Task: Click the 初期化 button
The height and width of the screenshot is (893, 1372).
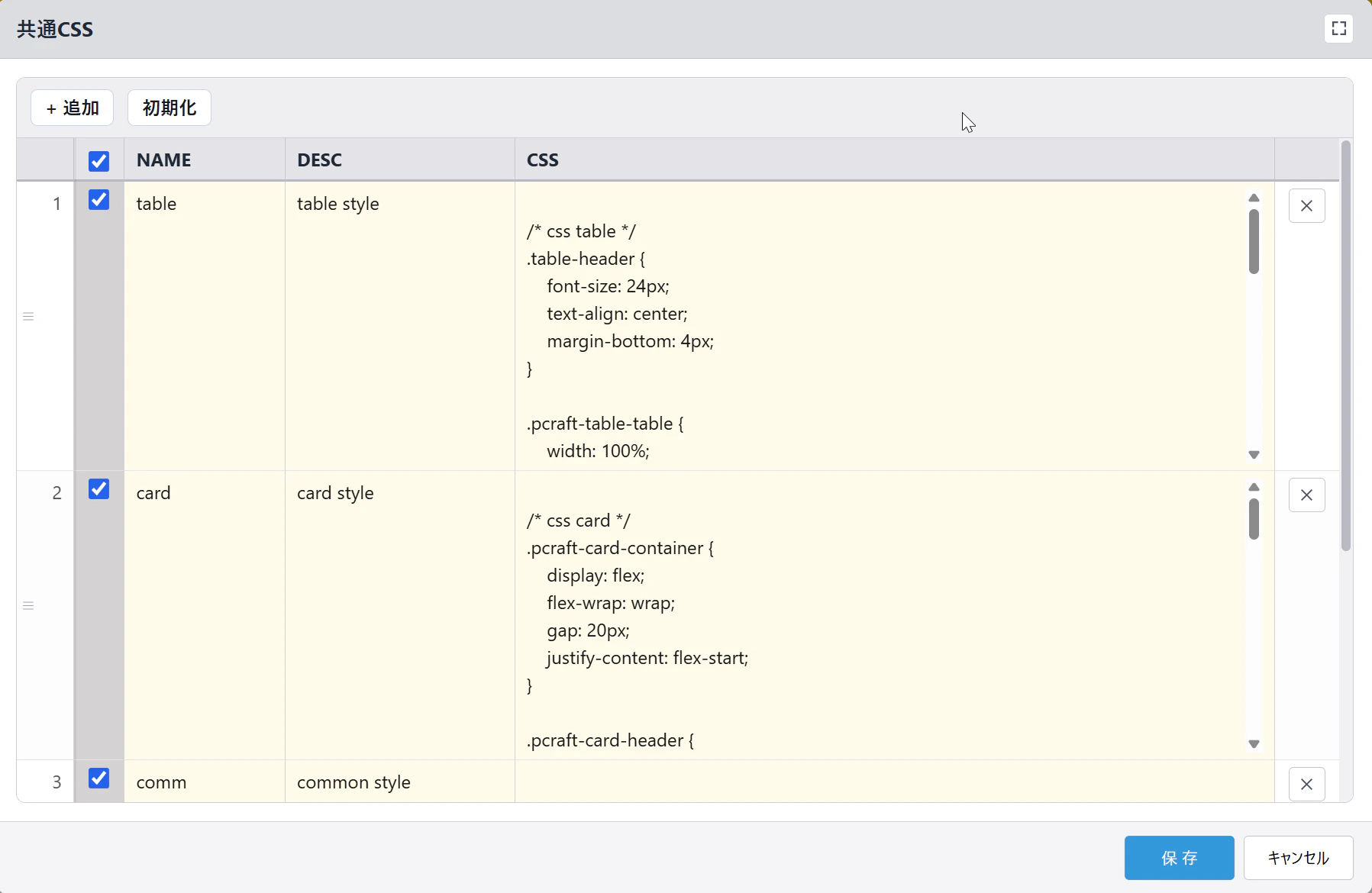Action: click(x=169, y=108)
